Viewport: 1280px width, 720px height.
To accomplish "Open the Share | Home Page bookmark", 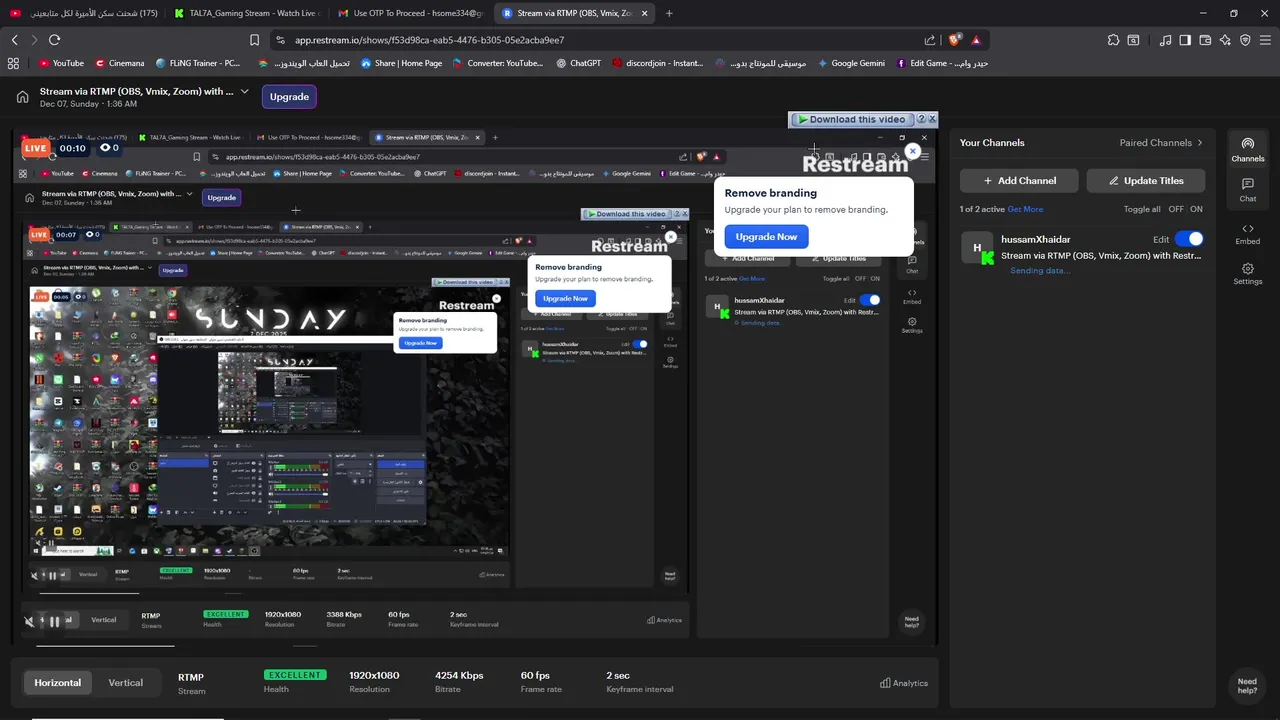I will click(x=400, y=63).
